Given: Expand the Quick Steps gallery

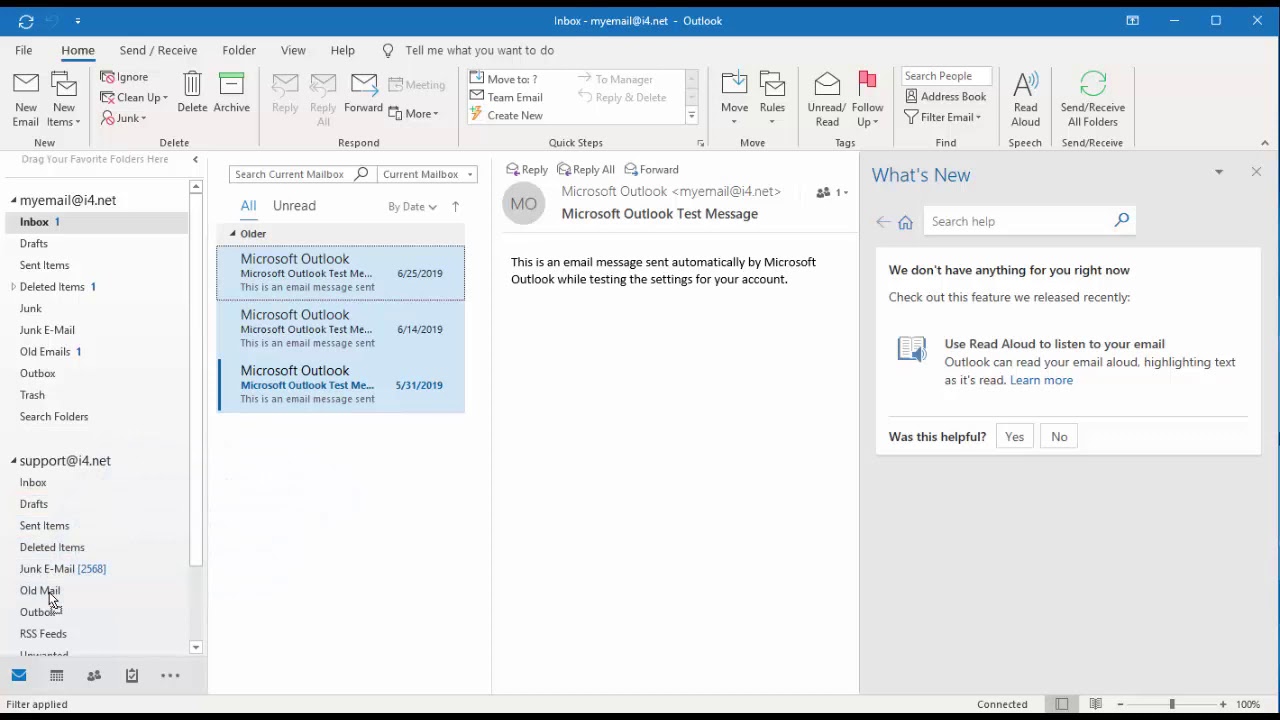Looking at the screenshot, I should tap(691, 116).
